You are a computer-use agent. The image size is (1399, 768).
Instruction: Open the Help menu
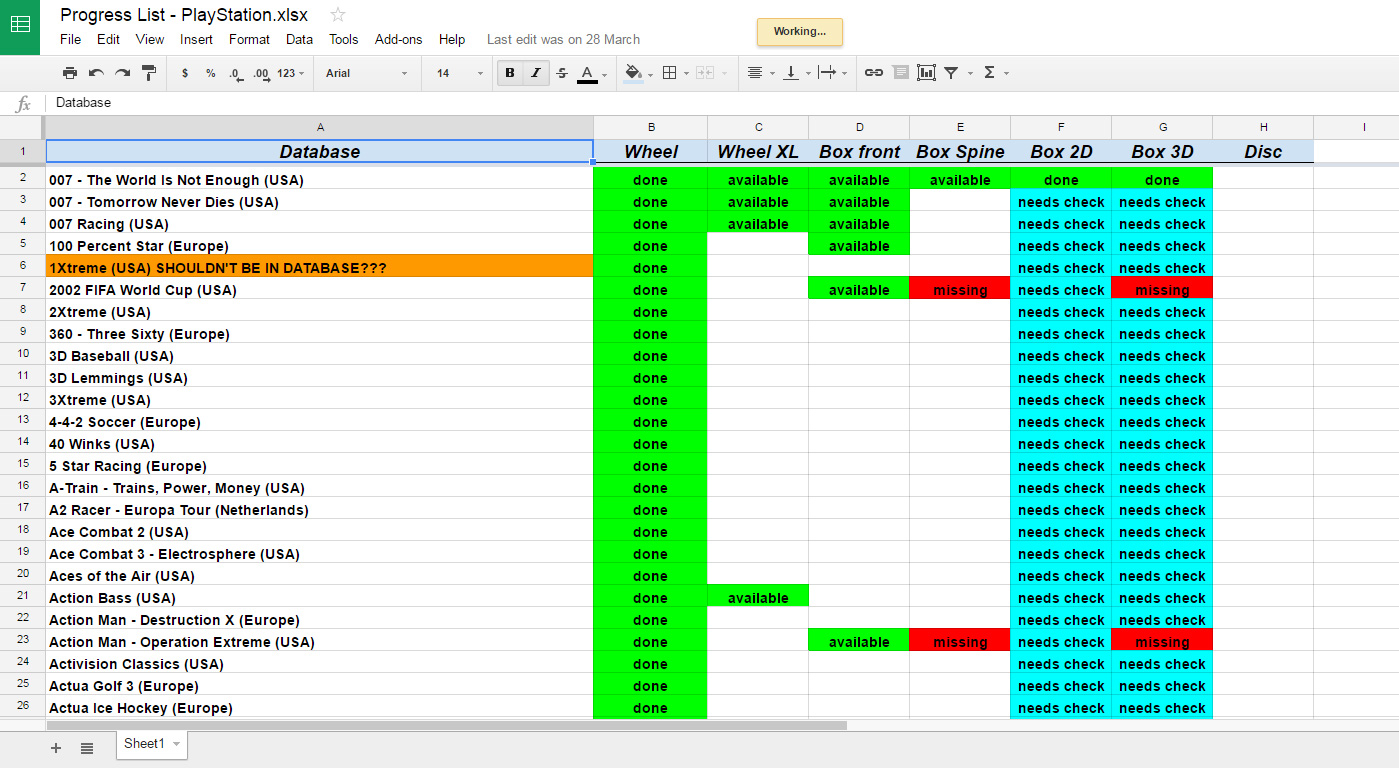tap(452, 39)
